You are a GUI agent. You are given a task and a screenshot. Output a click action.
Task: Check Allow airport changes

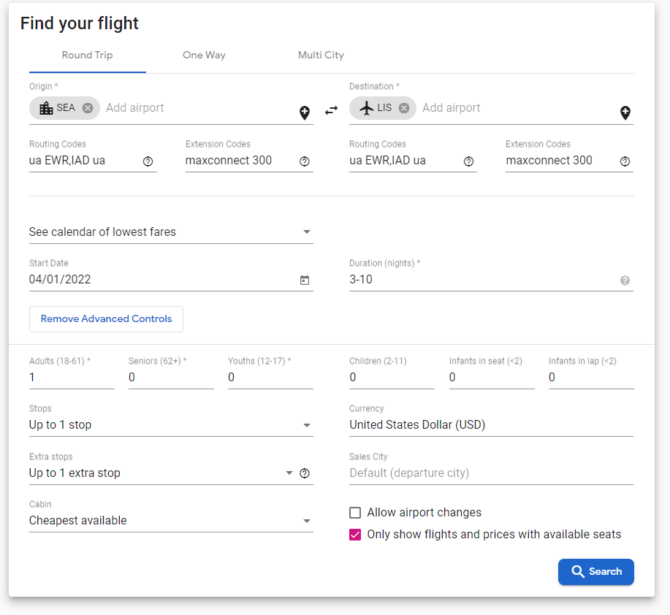point(355,512)
